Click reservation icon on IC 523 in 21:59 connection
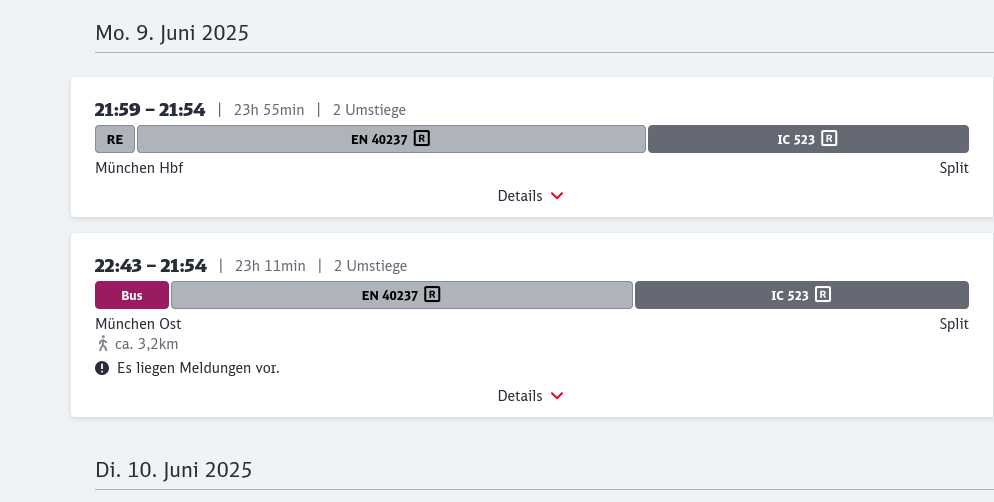Image resolution: width=994 pixels, height=502 pixels. point(829,139)
